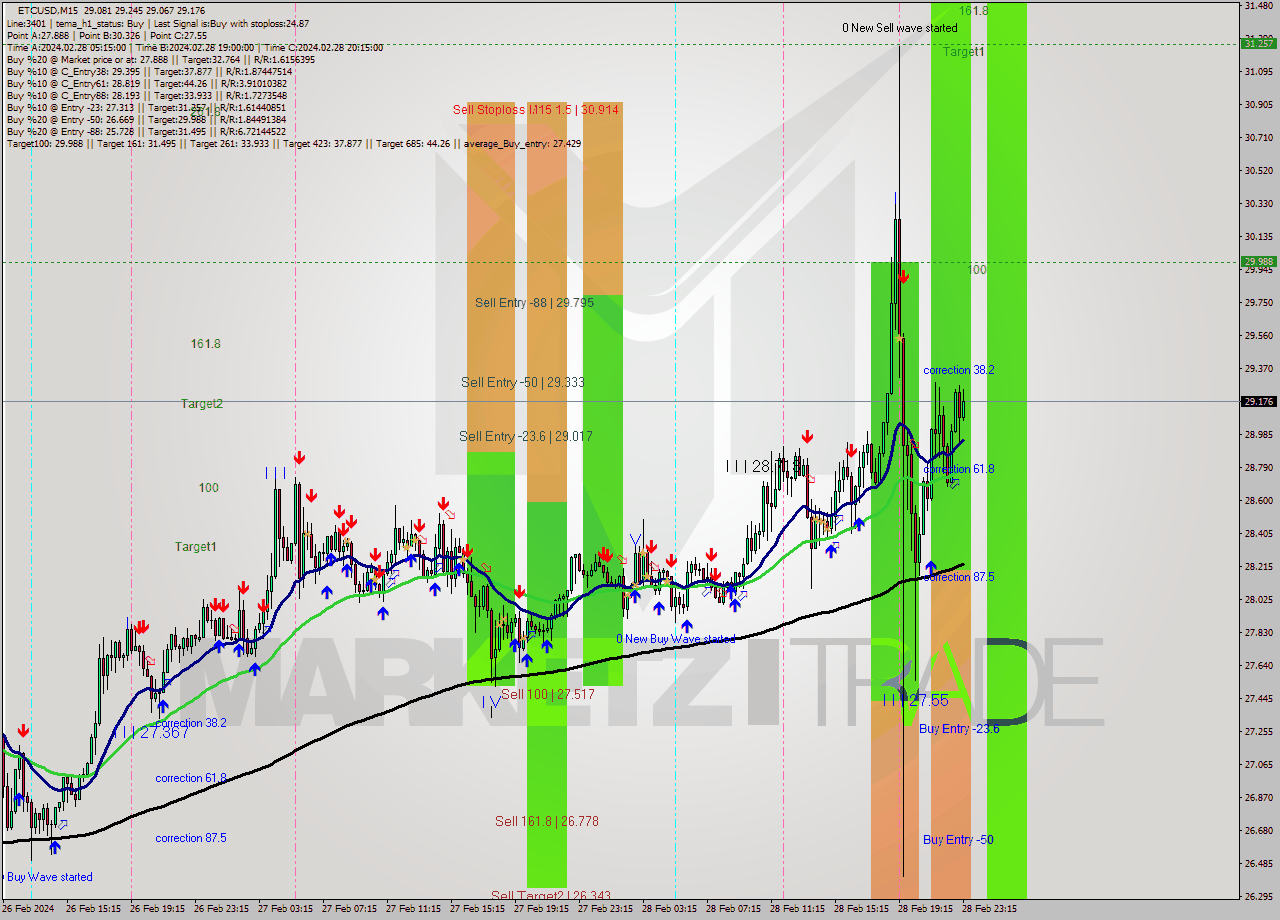Click the '26 Feb 2024' date on the time axis
Viewport: 1280px width, 920px height.
click(x=29, y=909)
